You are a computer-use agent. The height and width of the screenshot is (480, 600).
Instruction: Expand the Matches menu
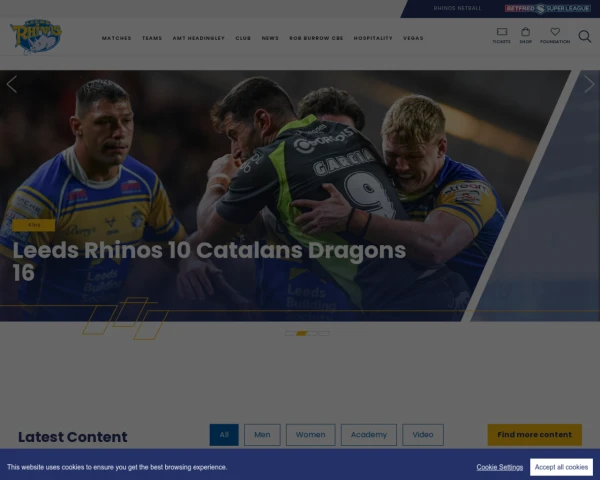[116, 38]
